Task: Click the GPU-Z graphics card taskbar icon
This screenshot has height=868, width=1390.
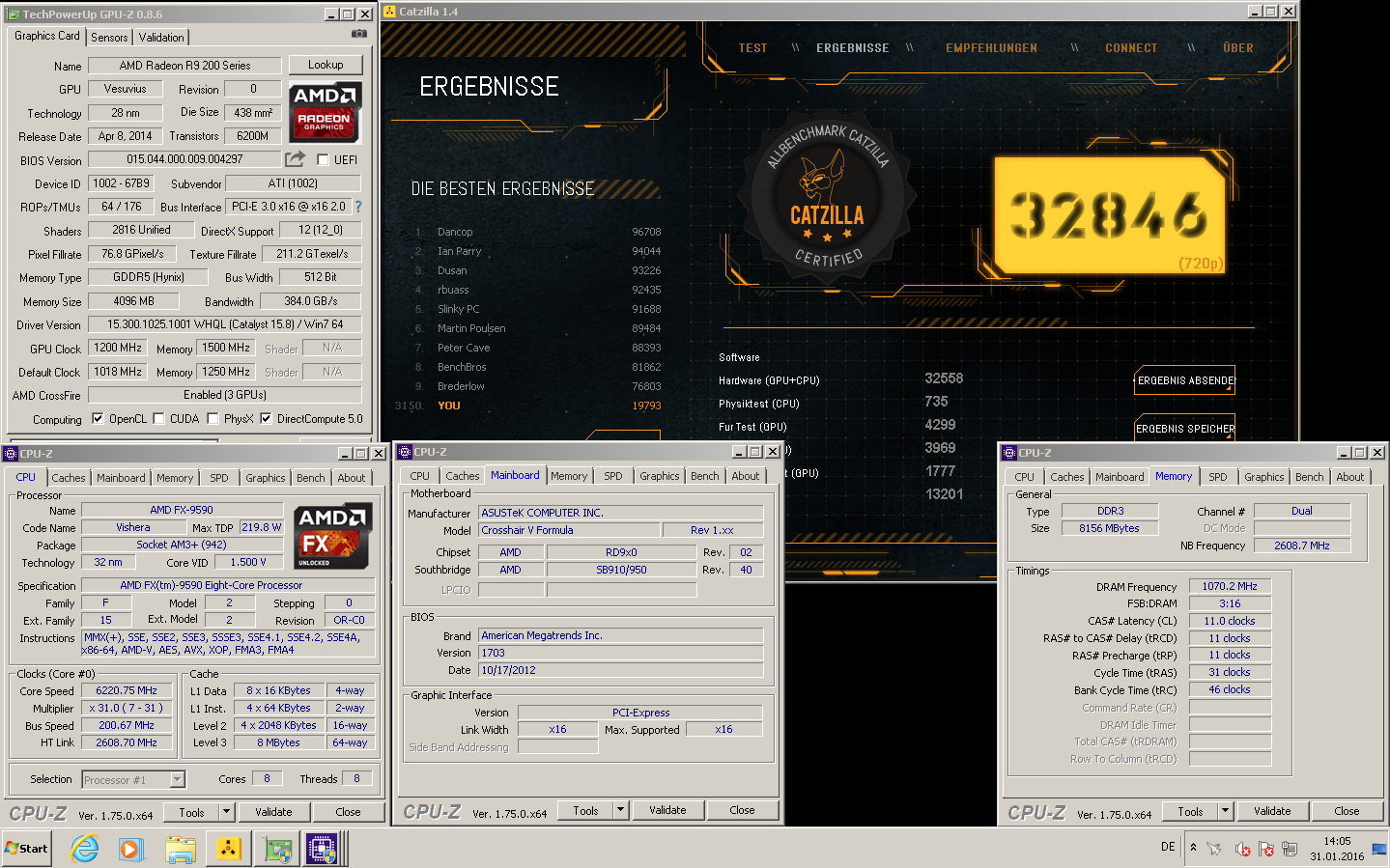Action: point(278,850)
